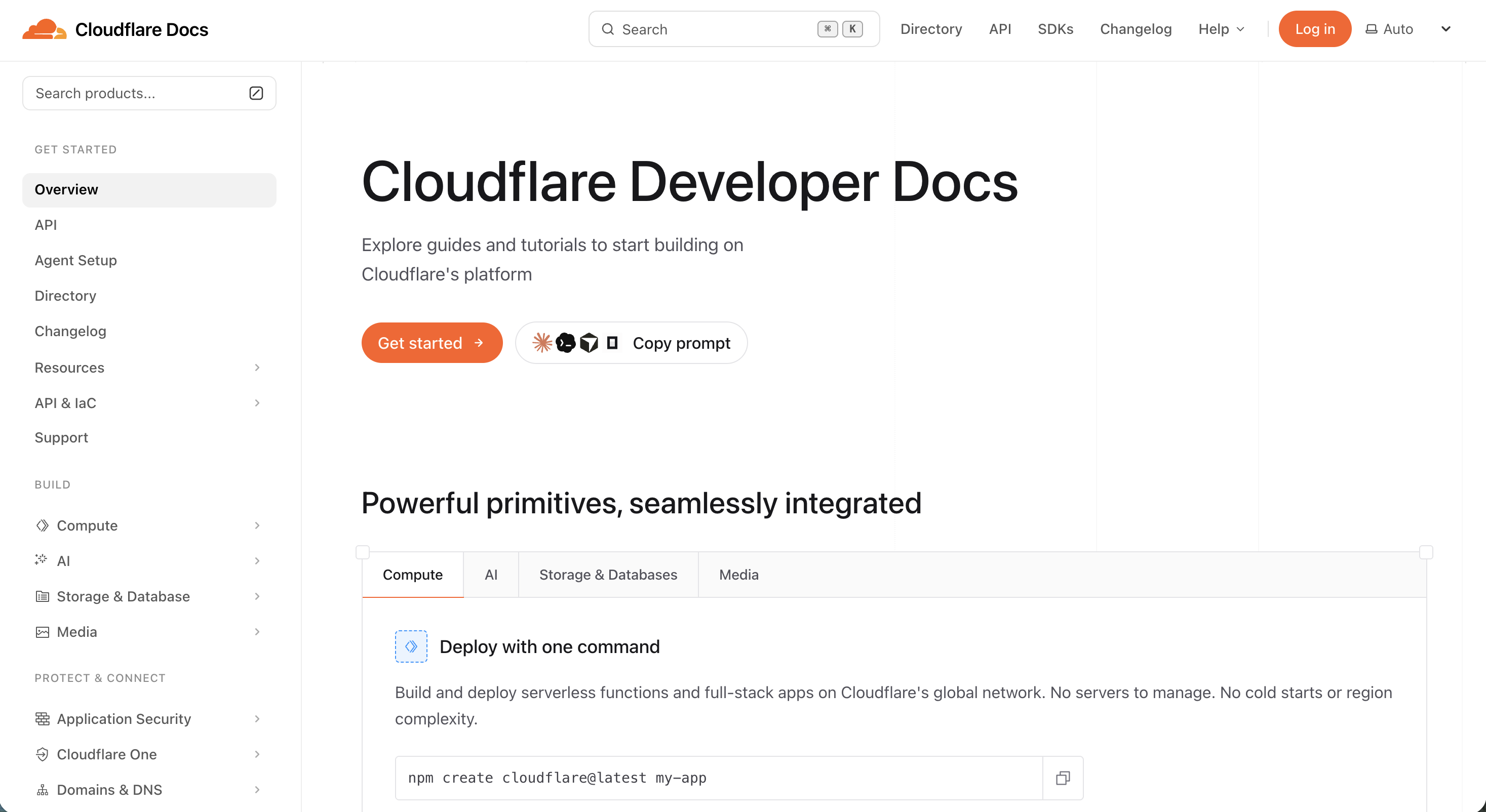1486x812 pixels.
Task: Expand the Cloudflare One chevron
Action: click(x=257, y=754)
